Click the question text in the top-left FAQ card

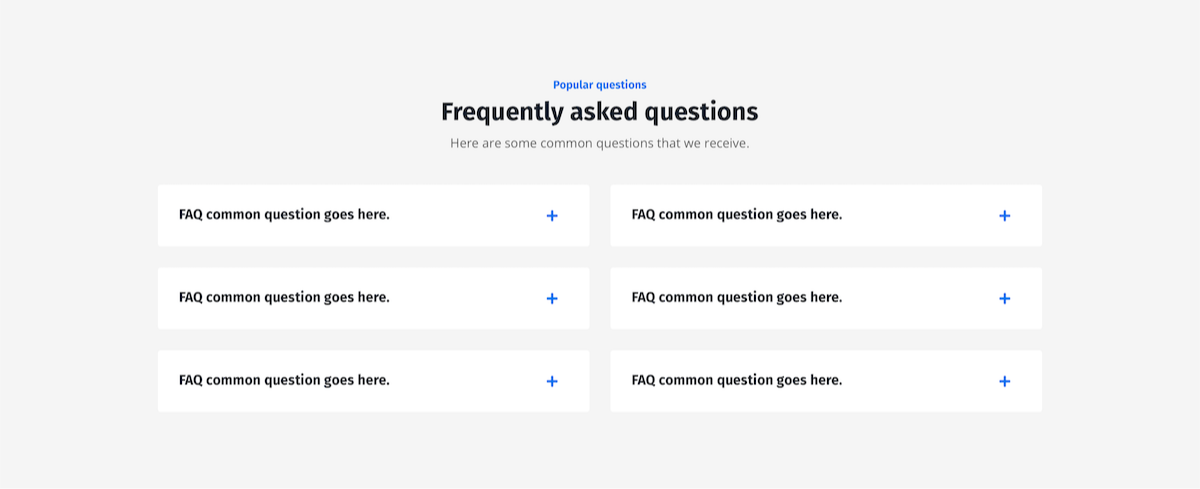coord(284,215)
